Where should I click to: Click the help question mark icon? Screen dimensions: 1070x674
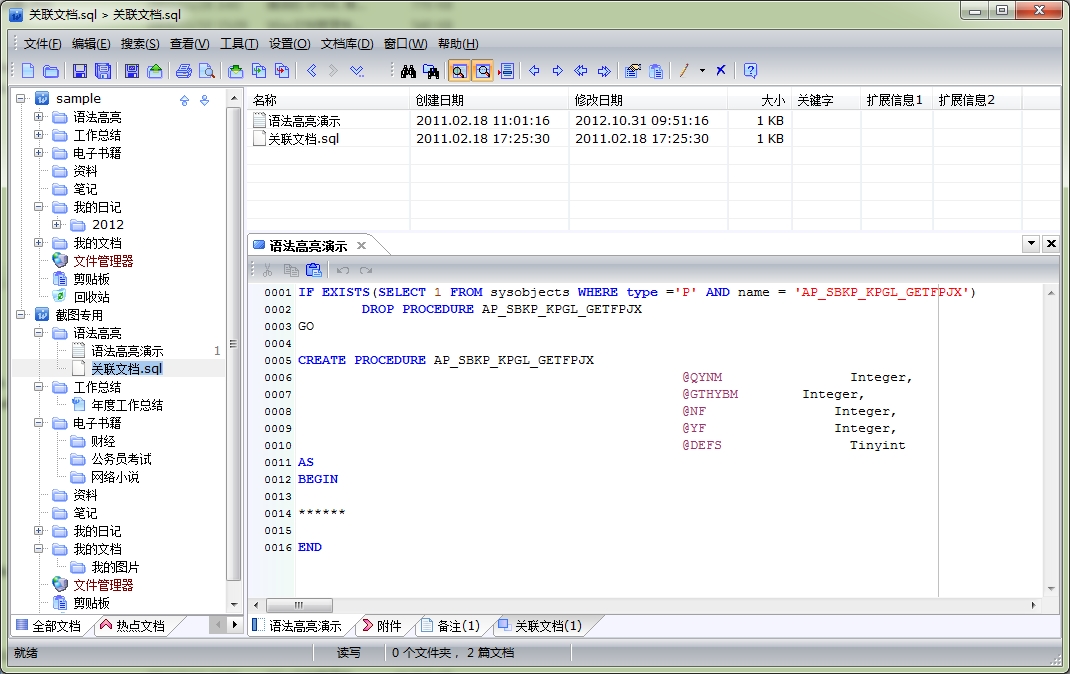pyautogui.click(x=750, y=71)
